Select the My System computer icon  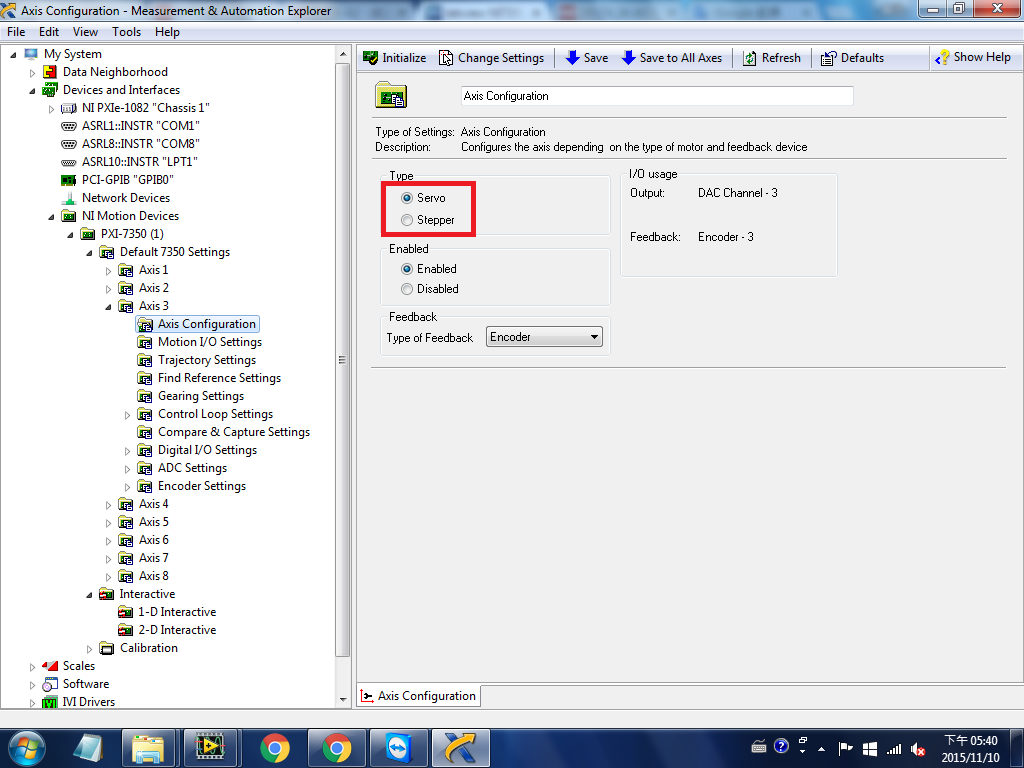pyautogui.click(x=31, y=54)
